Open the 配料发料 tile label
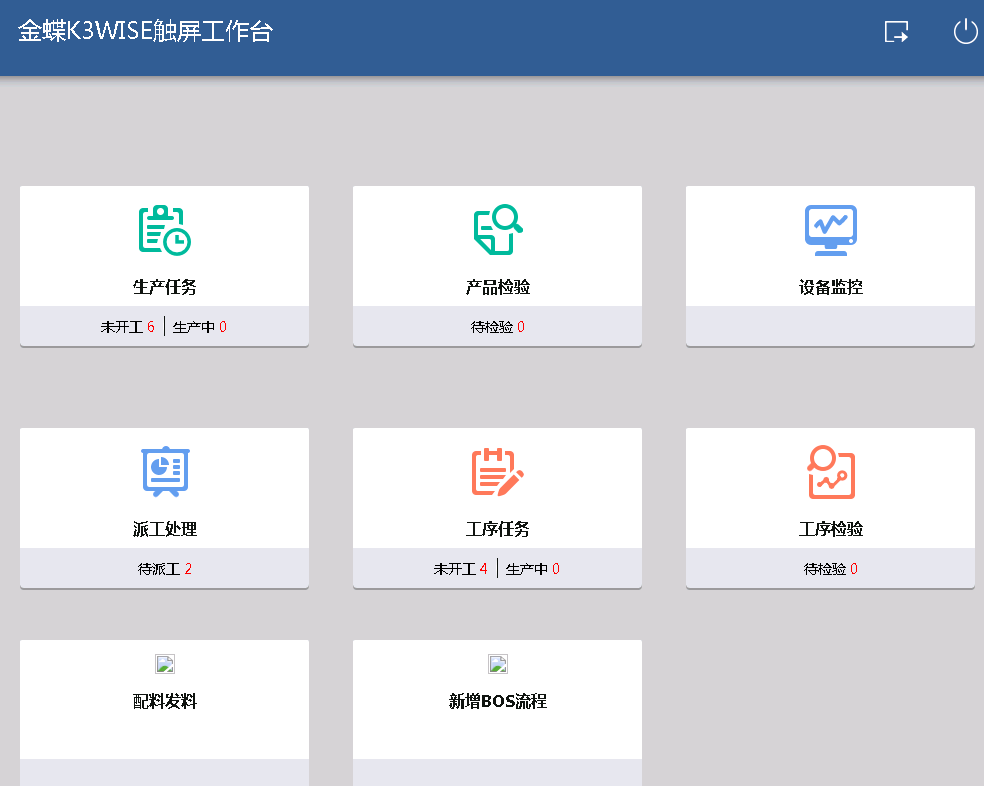This screenshot has height=786, width=984. (164, 702)
